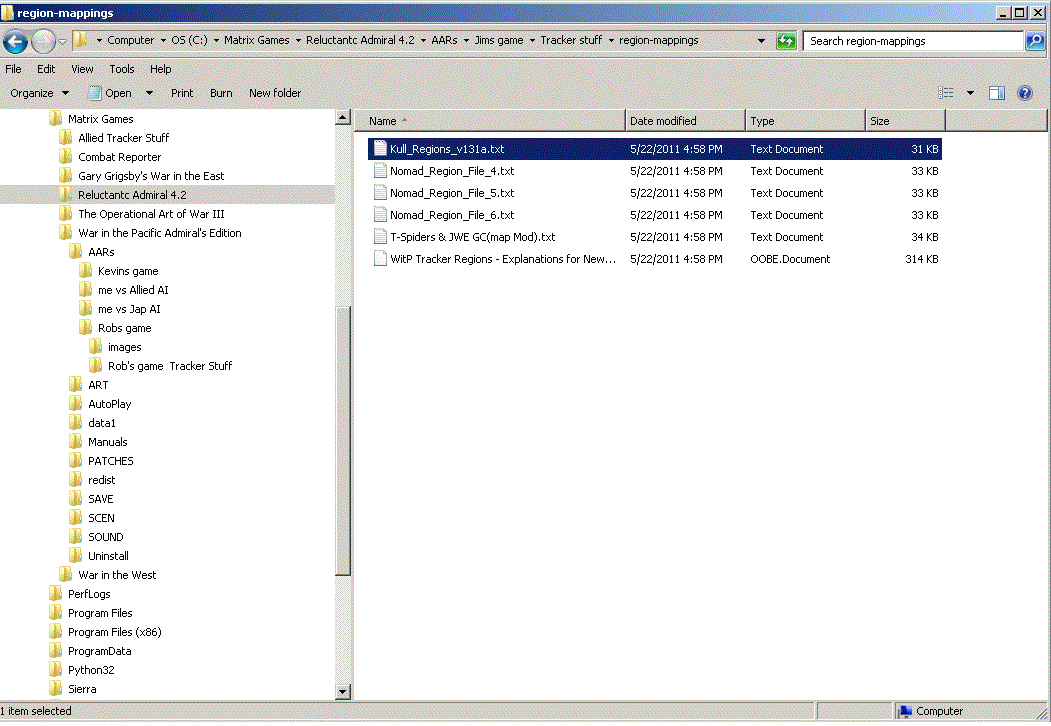
Task: Sort by the Size column header
Action: (x=905, y=121)
